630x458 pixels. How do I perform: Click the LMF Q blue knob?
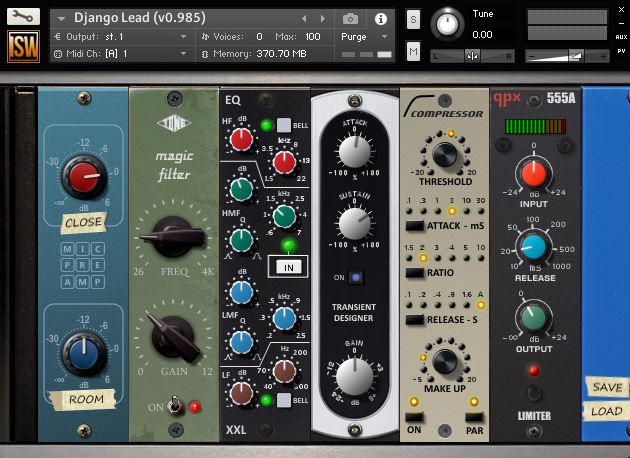click(x=241, y=342)
